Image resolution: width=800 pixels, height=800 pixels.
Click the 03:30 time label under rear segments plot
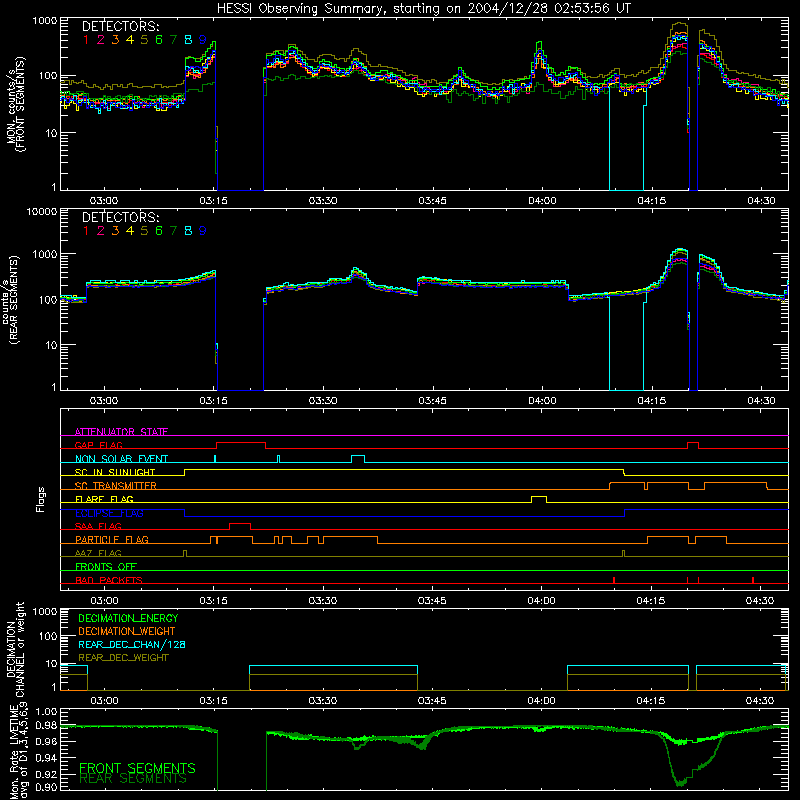tap(323, 401)
